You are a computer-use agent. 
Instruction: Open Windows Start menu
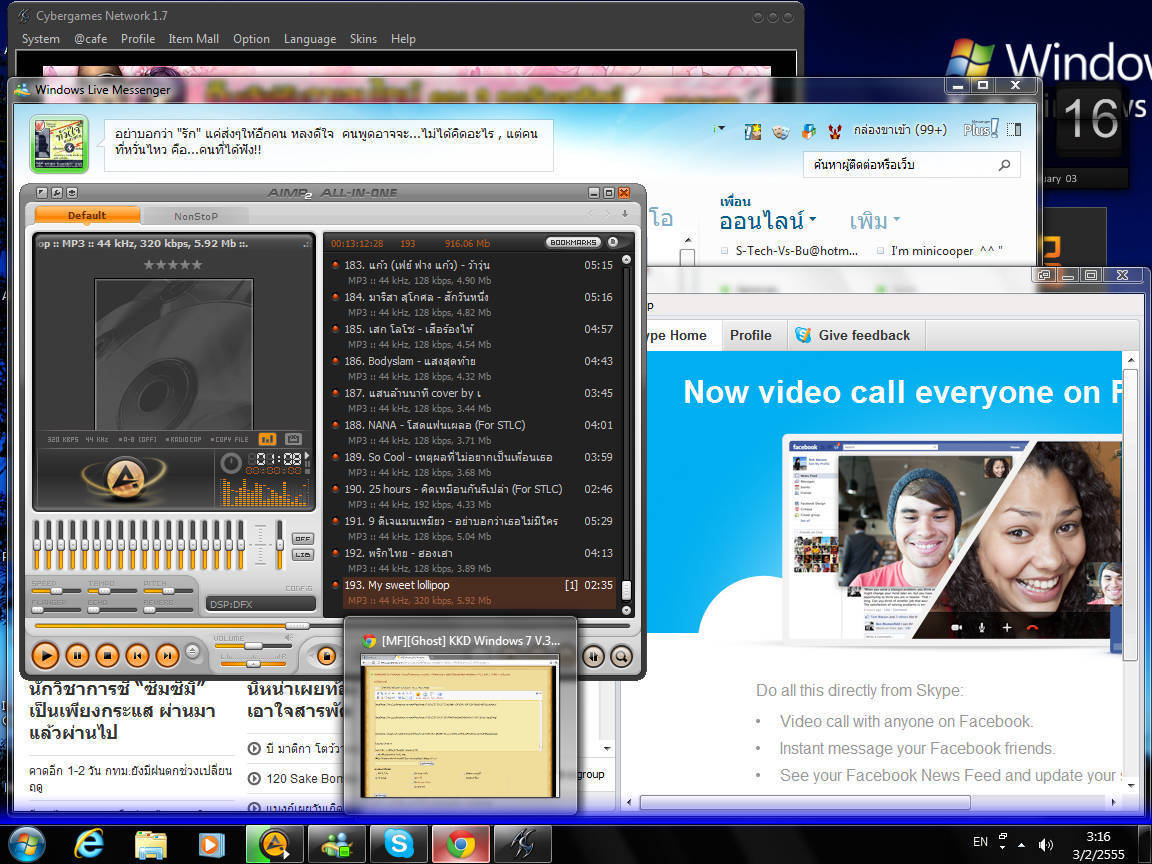(x=26, y=844)
